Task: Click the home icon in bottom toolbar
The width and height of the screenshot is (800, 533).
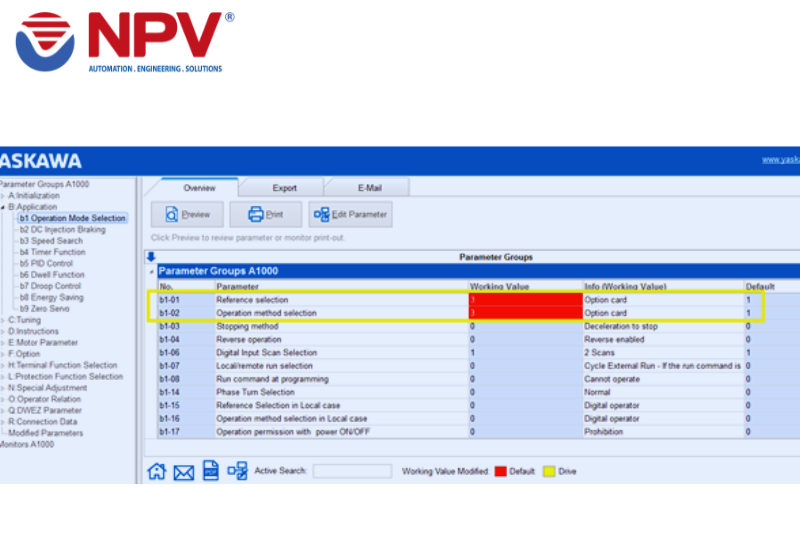Action: pyautogui.click(x=157, y=471)
